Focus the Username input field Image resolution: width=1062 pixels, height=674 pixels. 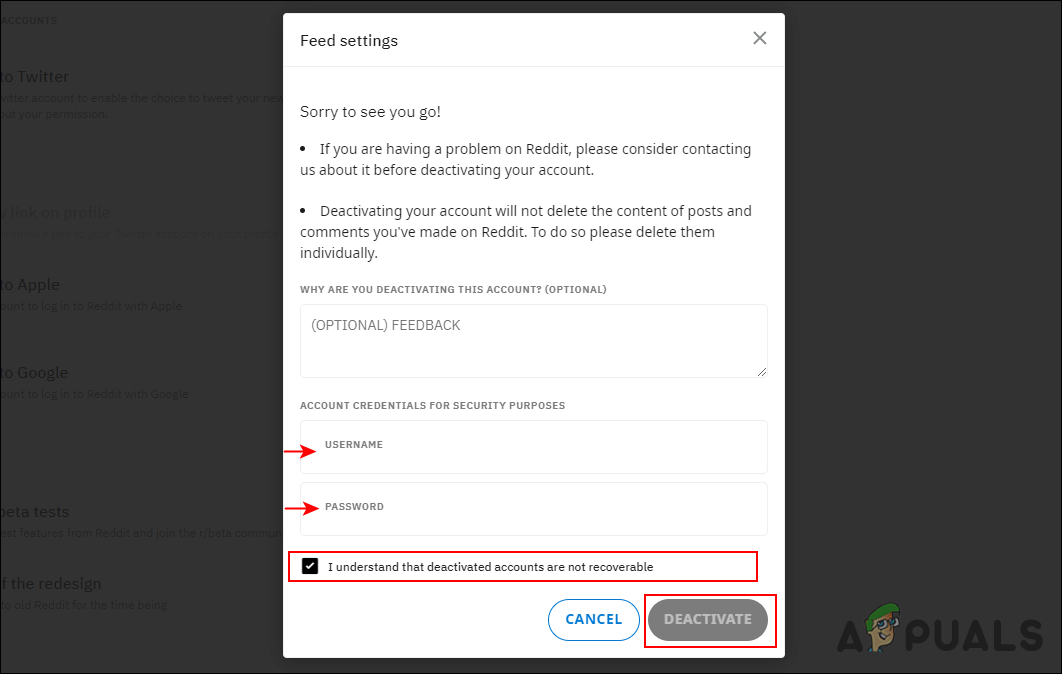(x=533, y=447)
